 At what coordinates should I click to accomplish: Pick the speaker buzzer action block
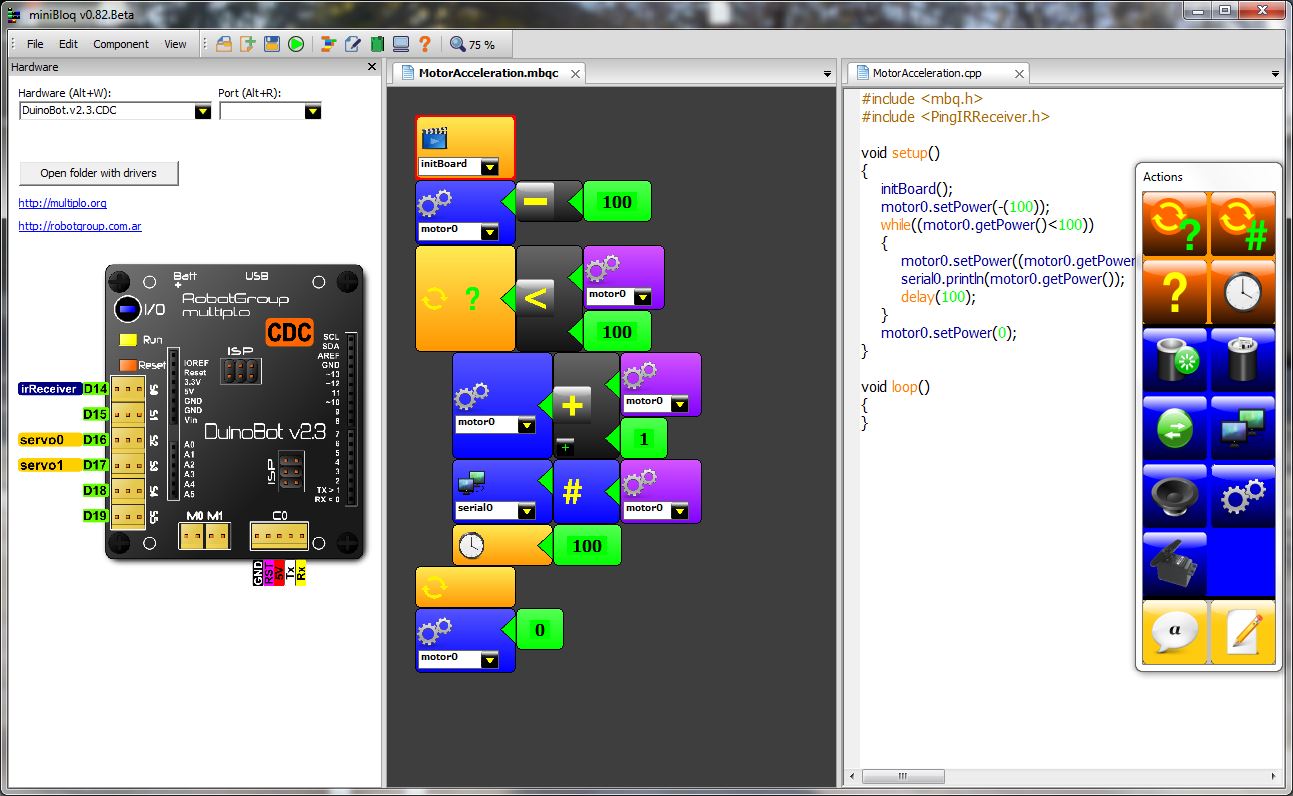1175,496
